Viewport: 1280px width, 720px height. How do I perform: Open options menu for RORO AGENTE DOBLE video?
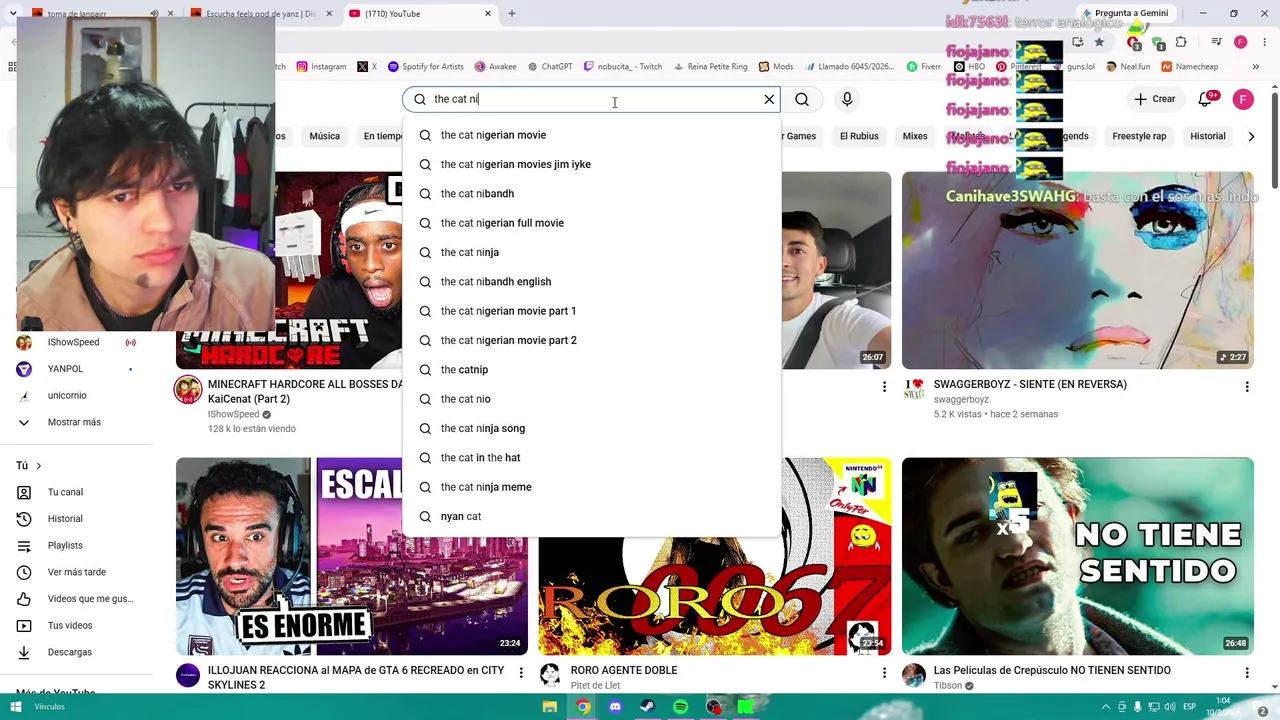pyautogui.click(x=883, y=672)
